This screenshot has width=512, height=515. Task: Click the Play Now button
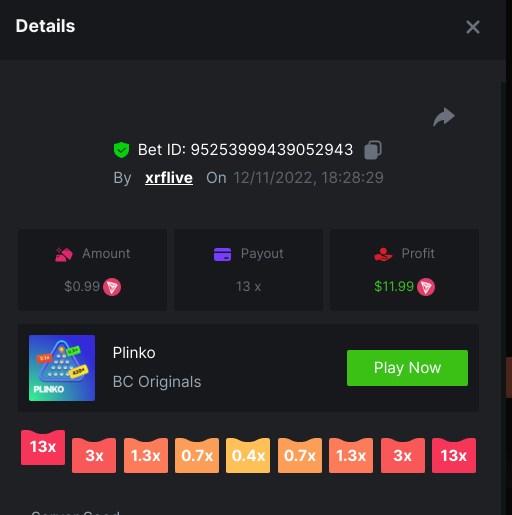(x=407, y=368)
